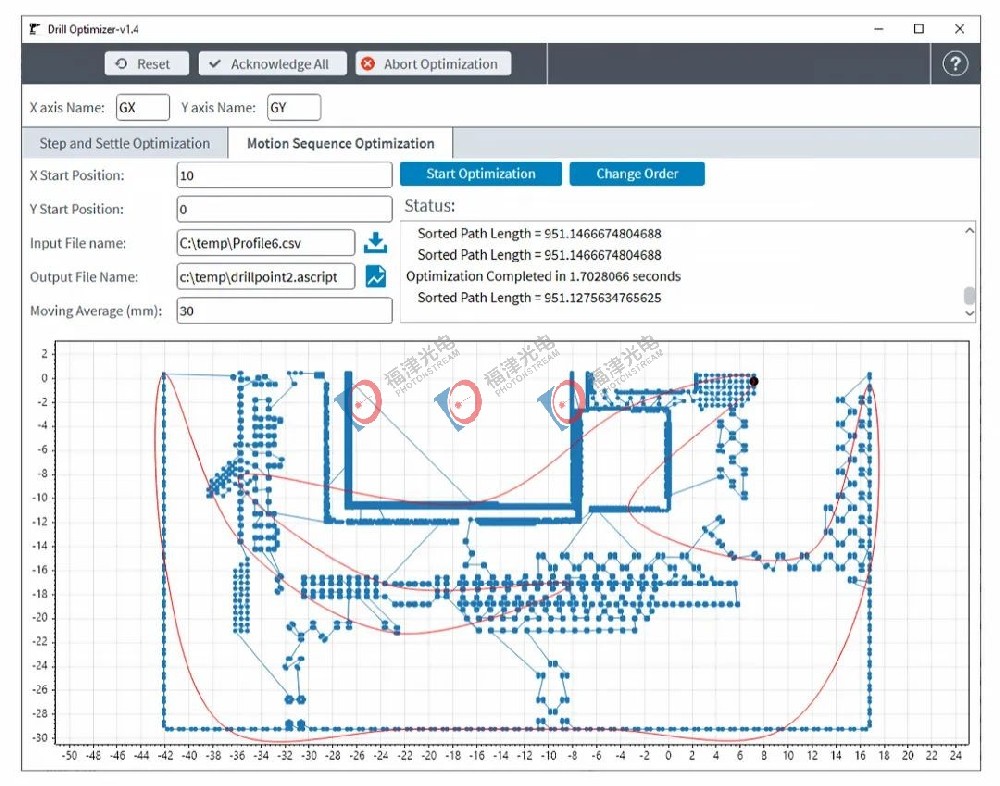Click the status log scrollbar thumb
This screenshot has height=786, width=1000.
tap(969, 295)
